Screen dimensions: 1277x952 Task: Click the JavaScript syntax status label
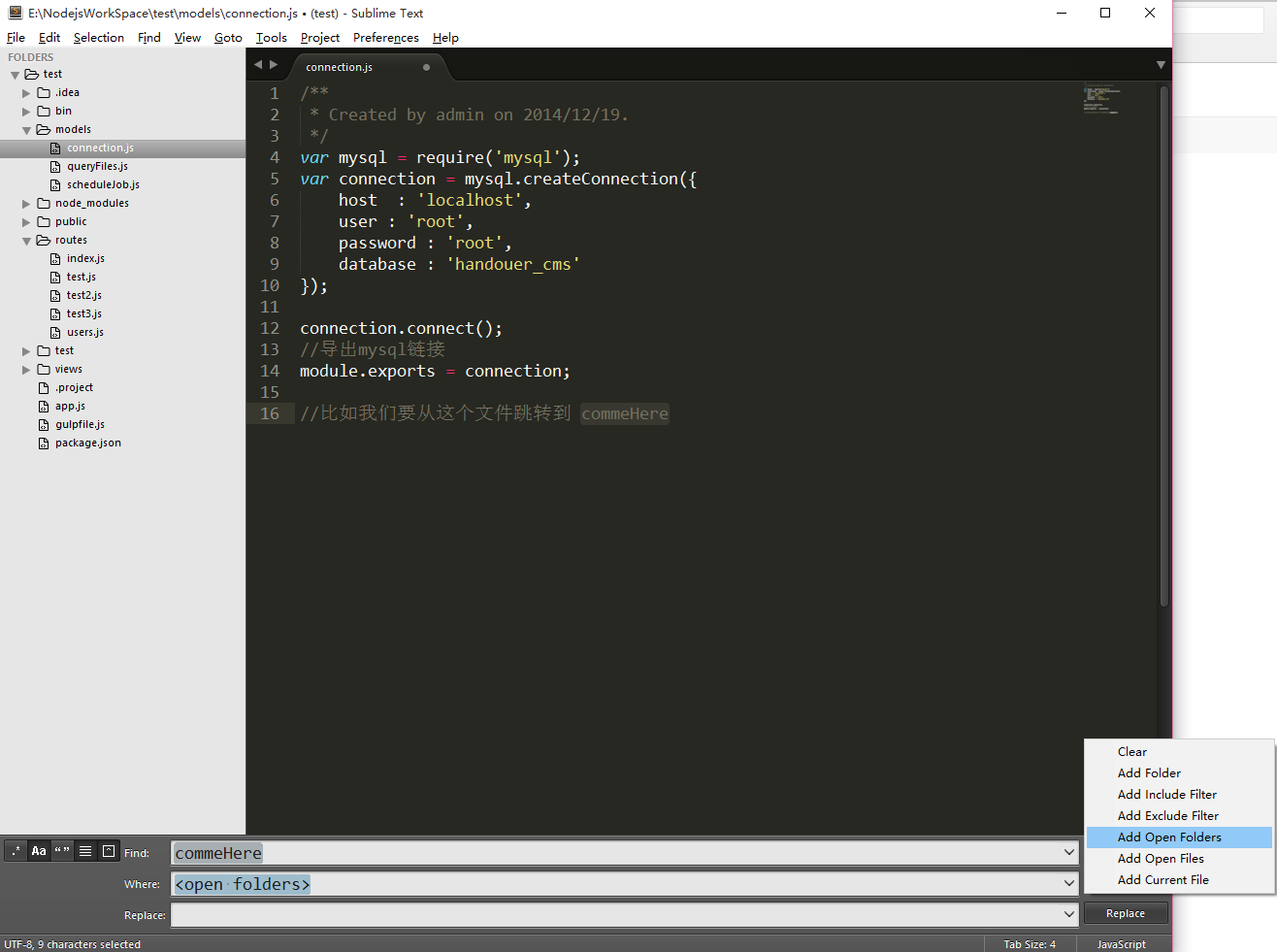coord(1121,944)
